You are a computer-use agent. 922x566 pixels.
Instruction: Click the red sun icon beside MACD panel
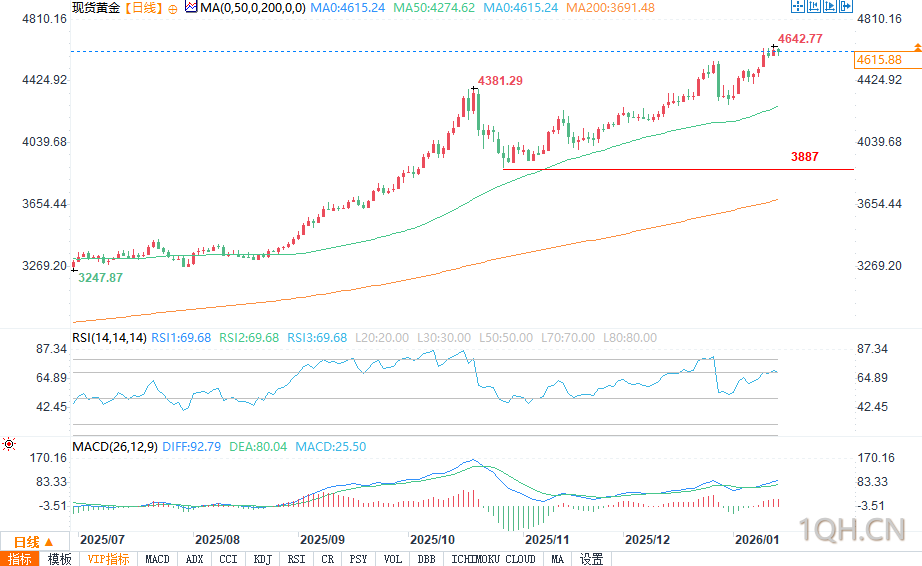10,443
